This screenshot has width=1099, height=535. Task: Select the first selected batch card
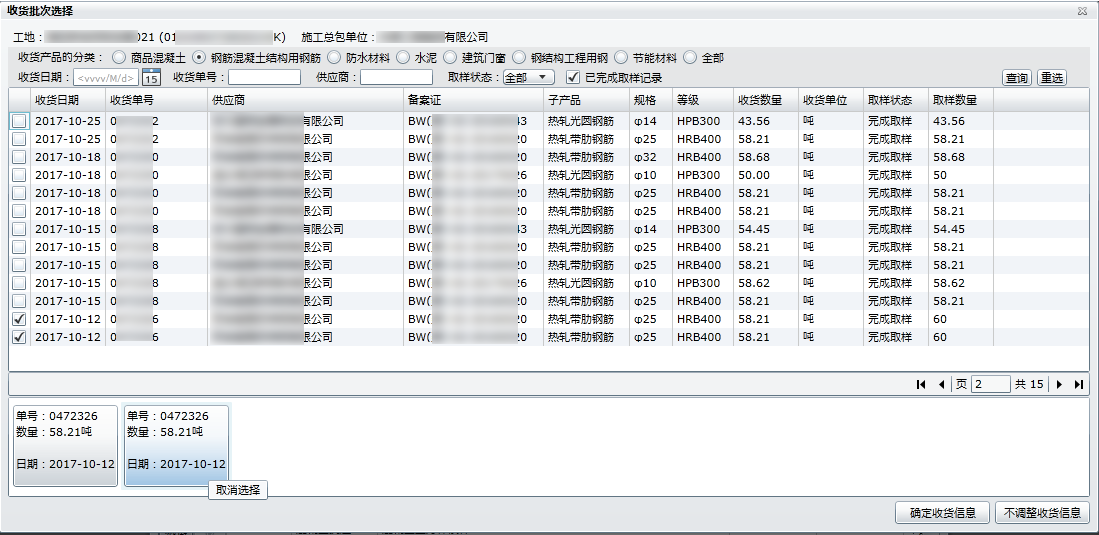tap(65, 445)
